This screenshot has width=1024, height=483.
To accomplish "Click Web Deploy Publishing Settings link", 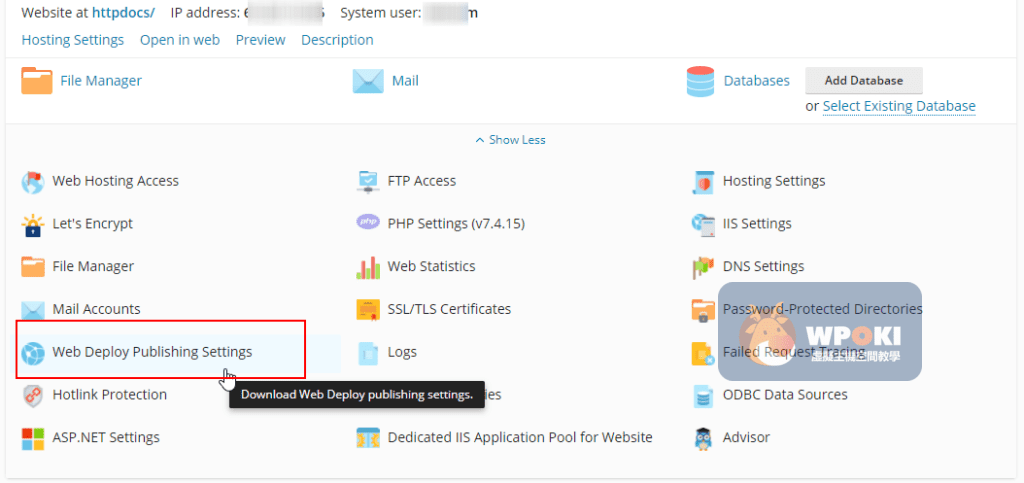I will pyautogui.click(x=152, y=352).
